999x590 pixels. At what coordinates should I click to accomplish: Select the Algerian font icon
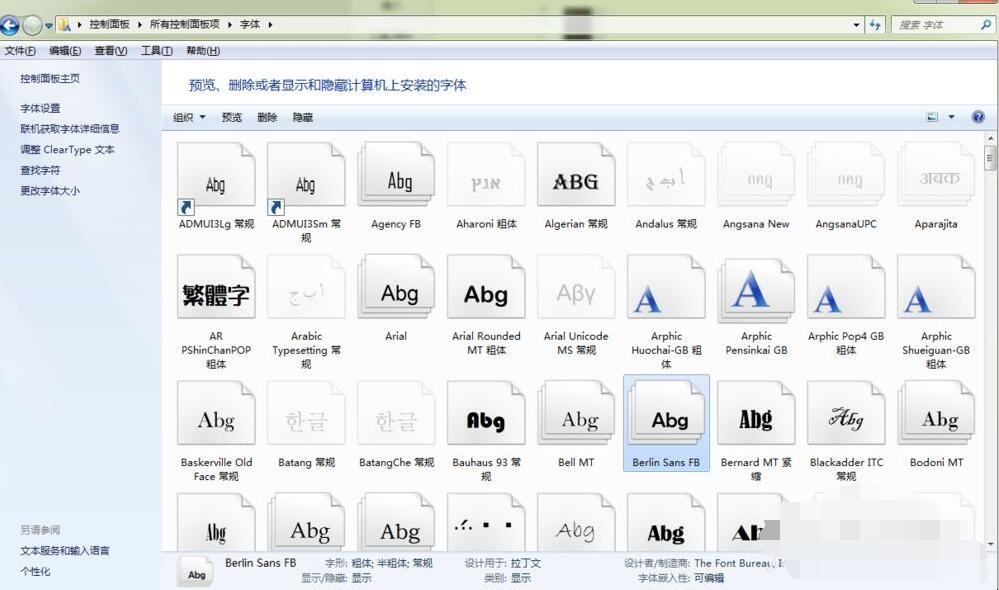[x=576, y=175]
